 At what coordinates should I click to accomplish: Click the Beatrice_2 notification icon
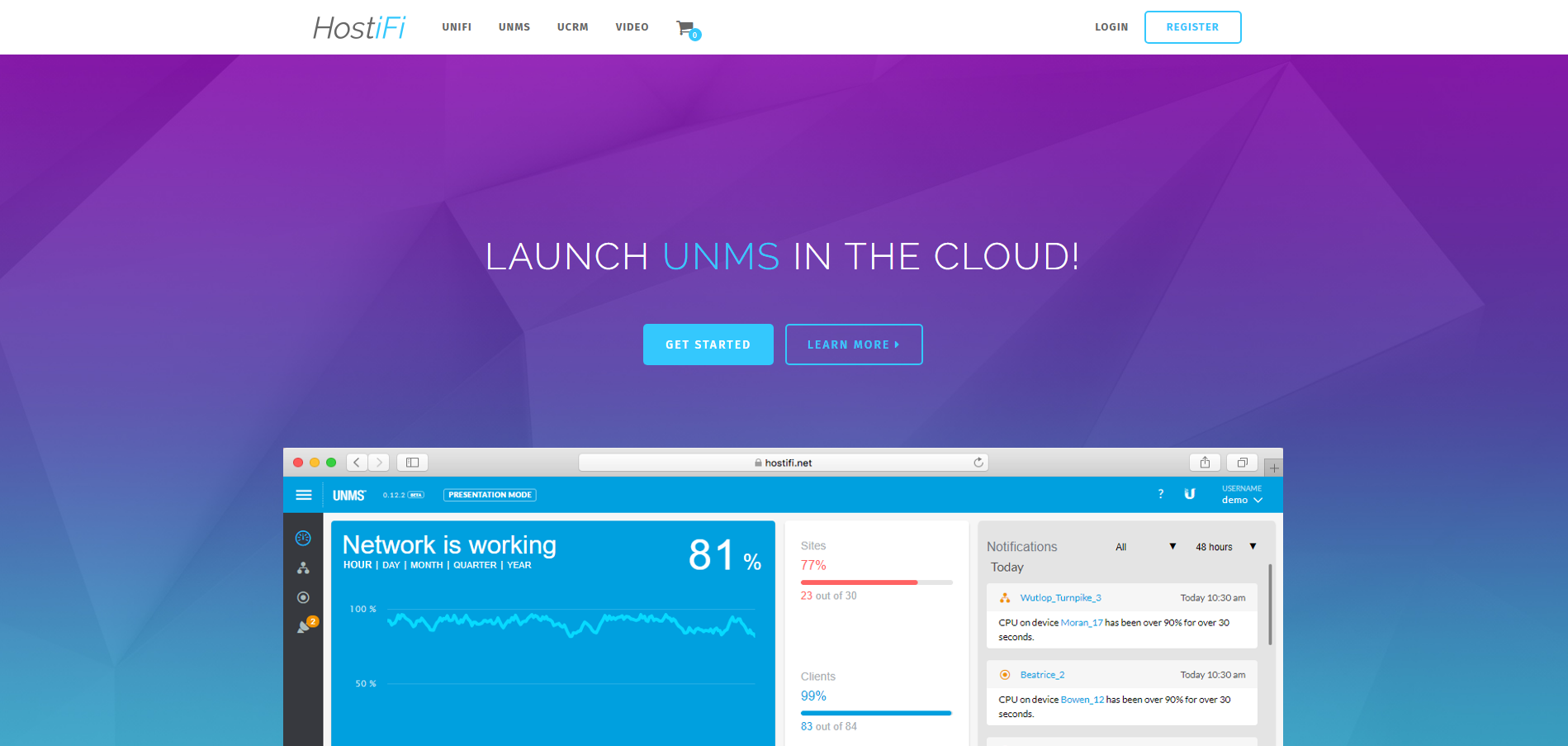[1005, 675]
